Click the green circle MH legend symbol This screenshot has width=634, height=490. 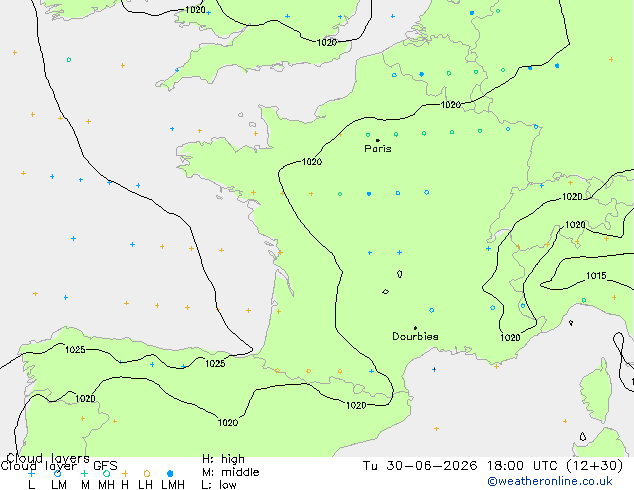tap(107, 473)
